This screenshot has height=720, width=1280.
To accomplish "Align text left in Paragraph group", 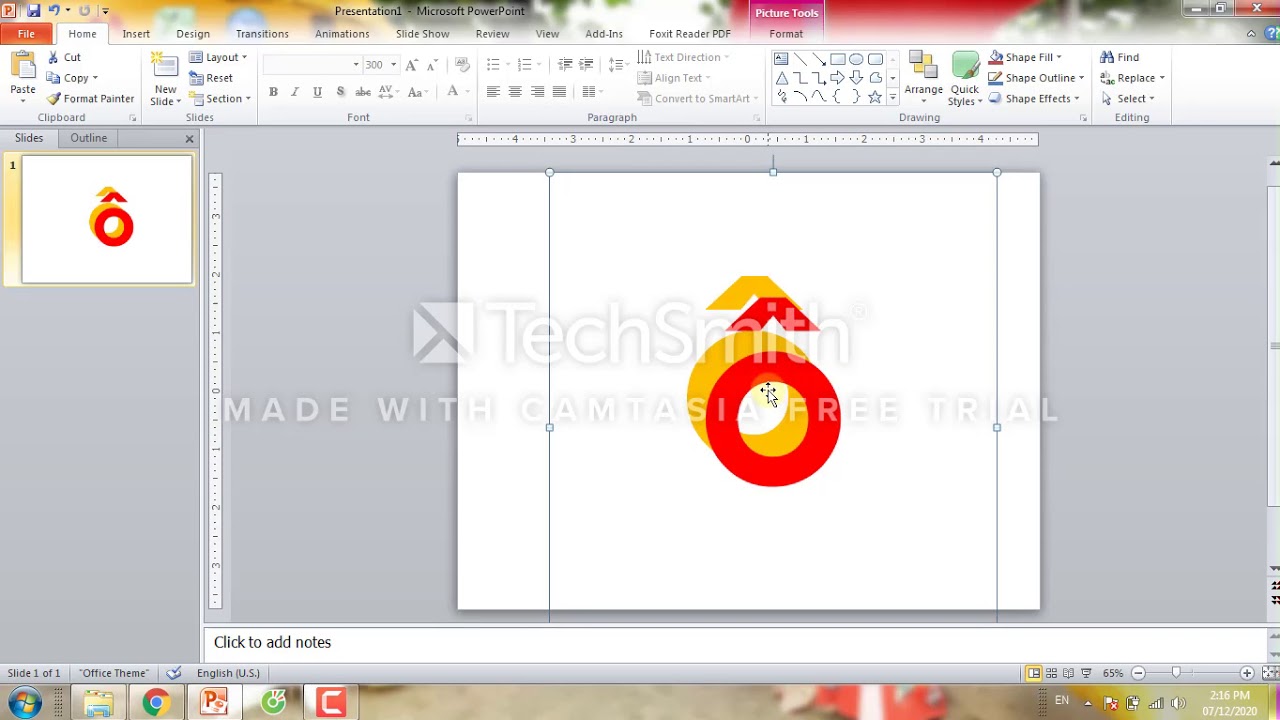I will pos(493,92).
